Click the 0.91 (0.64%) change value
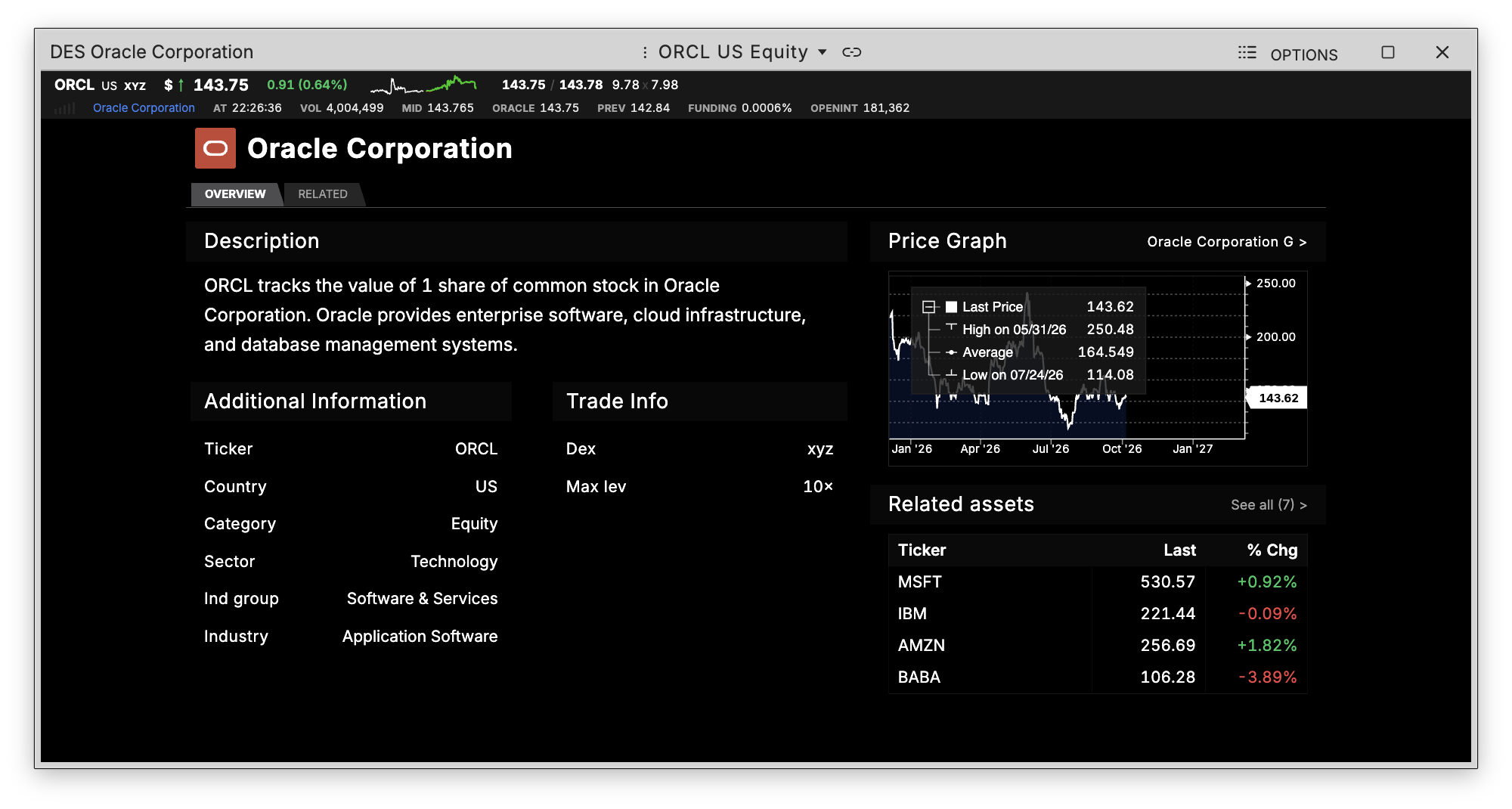Screen dimensions: 1512x809 (x=307, y=85)
